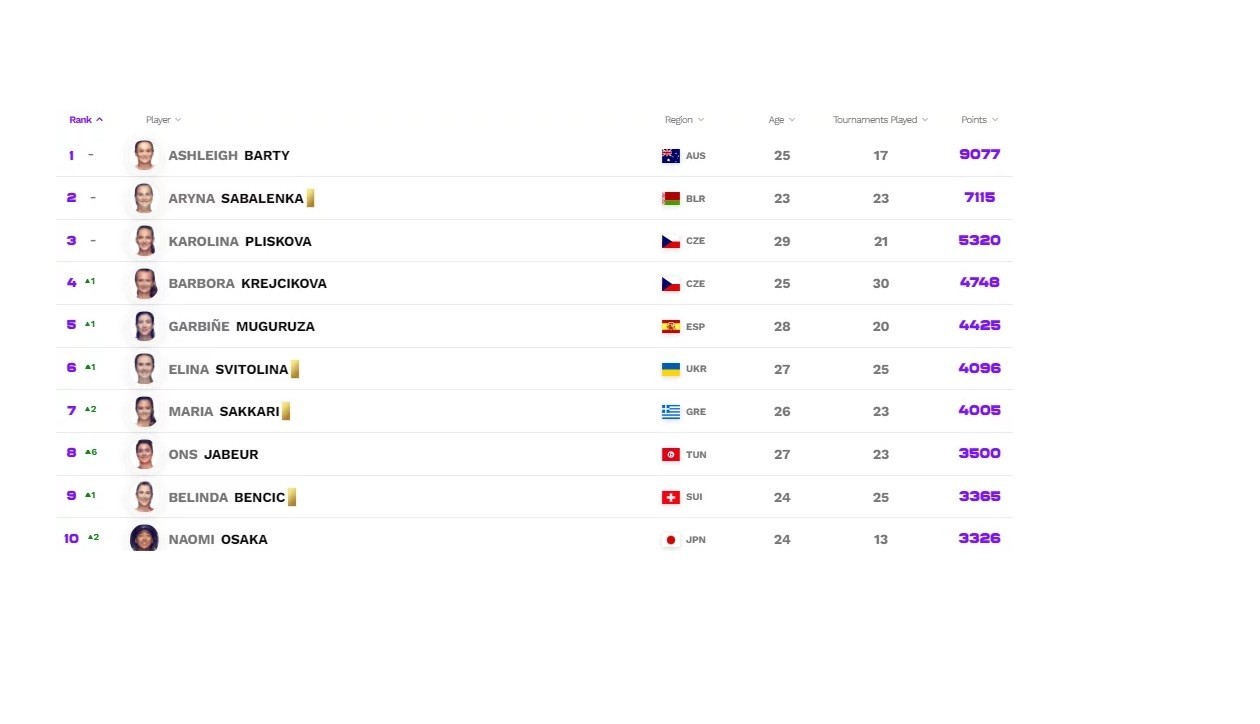Click the Belarus flag icon beside BLR
The height and width of the screenshot is (724, 1260).
[x=670, y=199]
